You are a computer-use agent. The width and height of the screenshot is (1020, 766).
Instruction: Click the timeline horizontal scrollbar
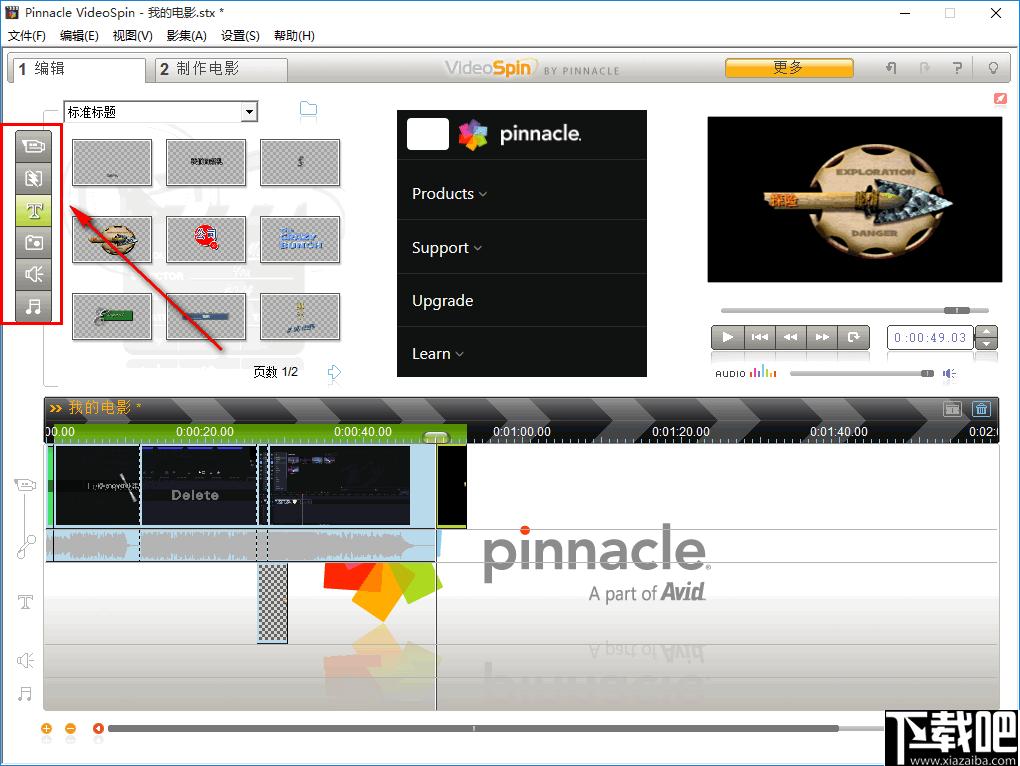pos(473,728)
